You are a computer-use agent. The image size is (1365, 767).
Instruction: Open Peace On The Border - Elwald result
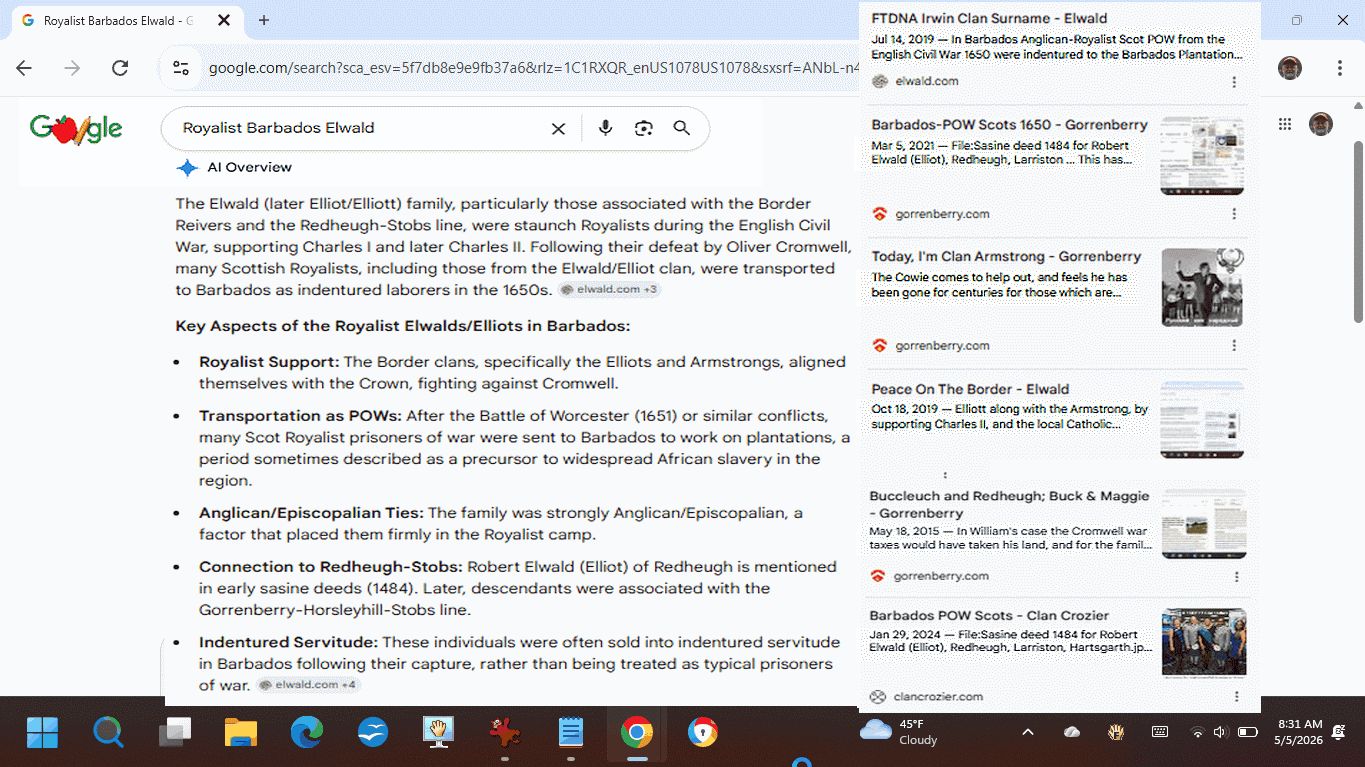(970, 389)
